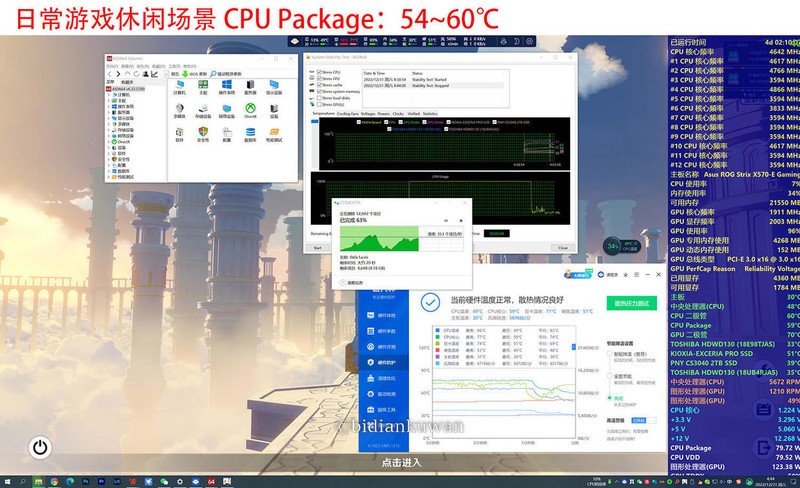Open the DirectX icon in AIDA64 panel
800x488 pixels.
pos(250,108)
